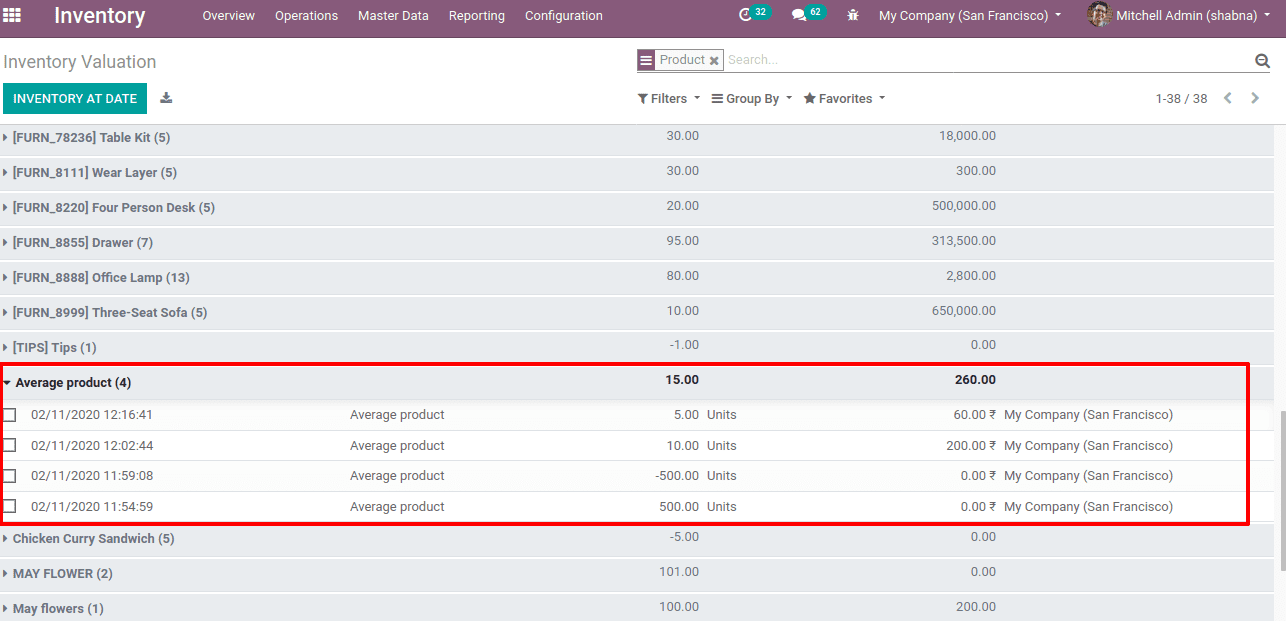
Task: Click the Inventory Valuation breadcrumb title
Action: (80, 62)
